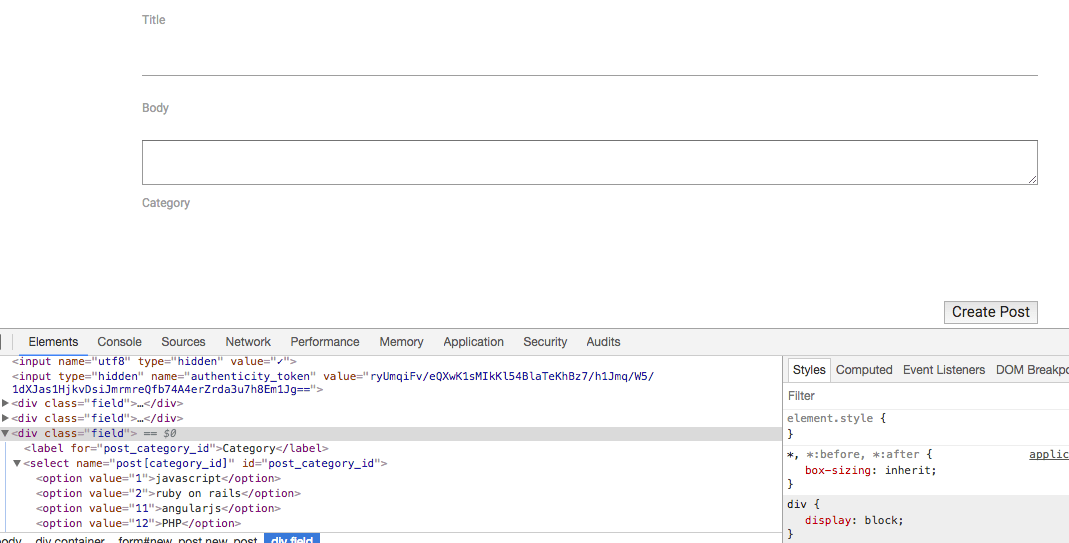Switch to the Network tab

pos(248,342)
